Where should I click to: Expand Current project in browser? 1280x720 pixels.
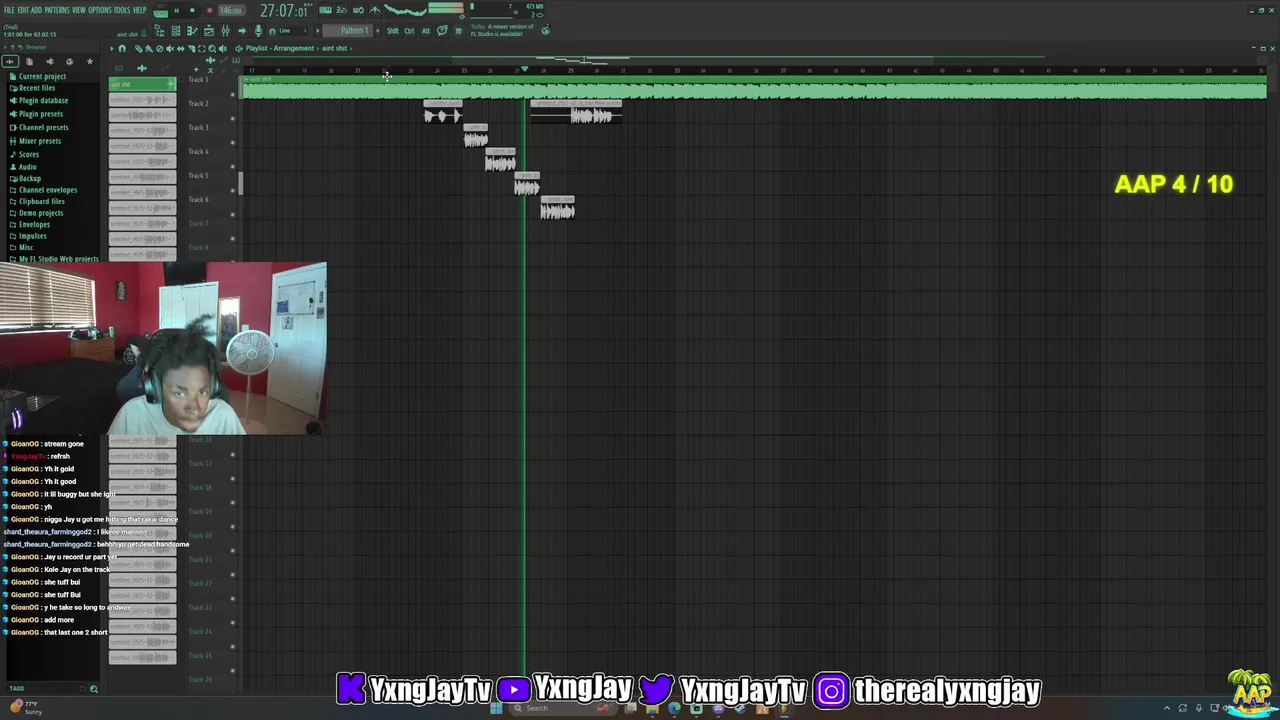(41, 77)
